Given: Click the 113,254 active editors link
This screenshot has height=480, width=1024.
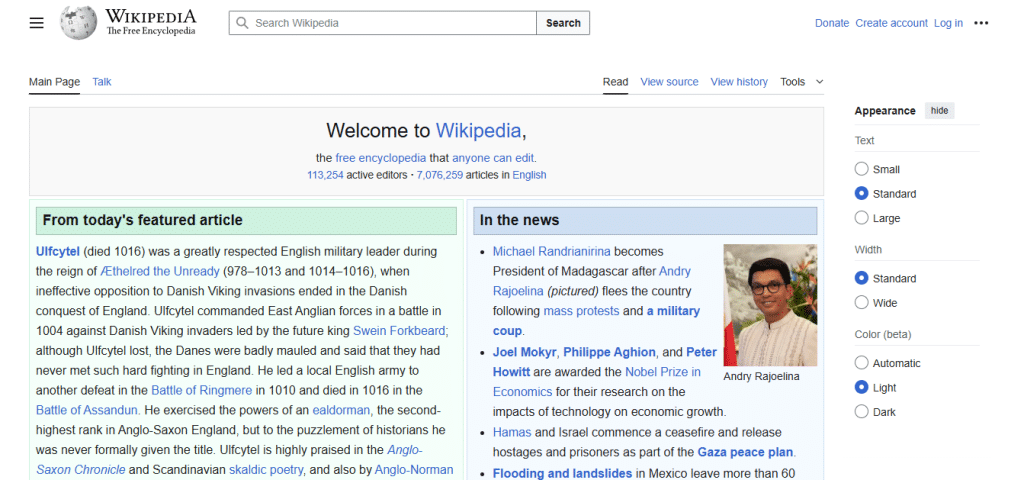Looking at the screenshot, I should 325,175.
